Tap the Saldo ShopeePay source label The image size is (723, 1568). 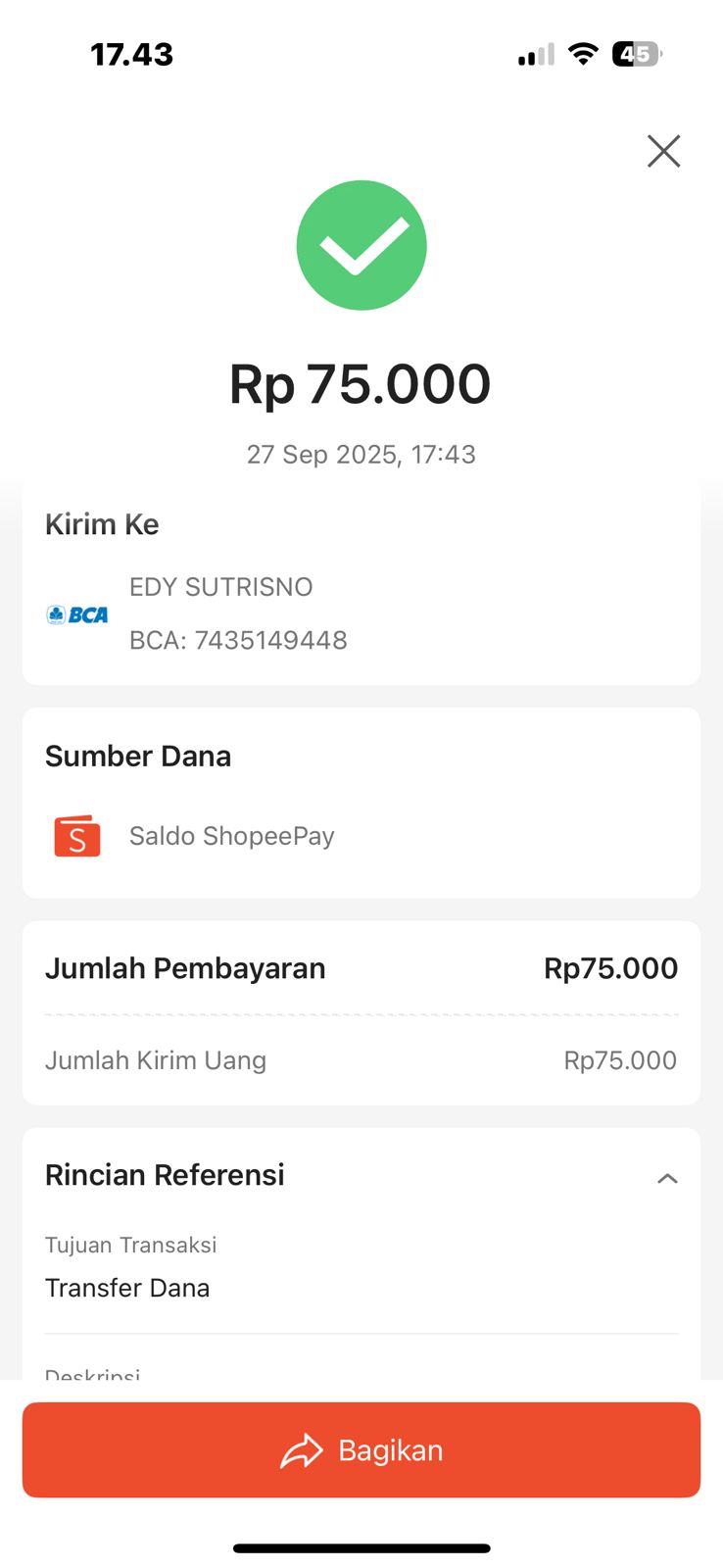tap(232, 836)
